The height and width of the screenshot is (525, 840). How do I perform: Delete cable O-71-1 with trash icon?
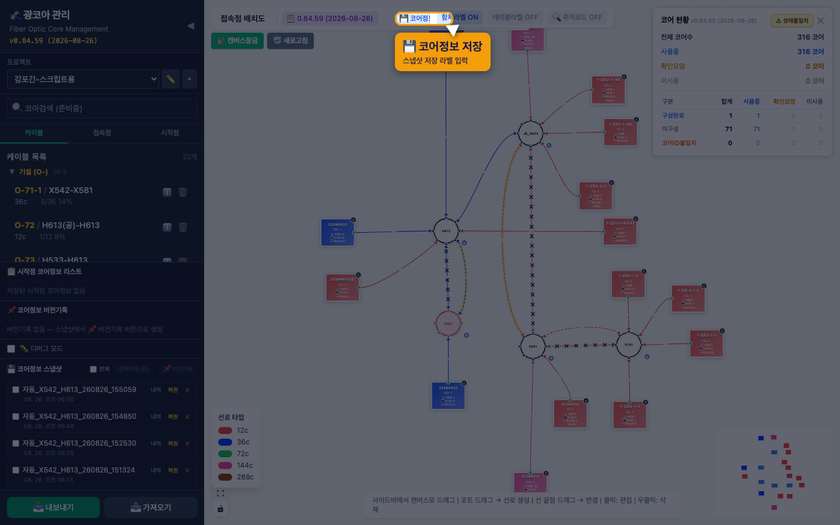pos(183,192)
